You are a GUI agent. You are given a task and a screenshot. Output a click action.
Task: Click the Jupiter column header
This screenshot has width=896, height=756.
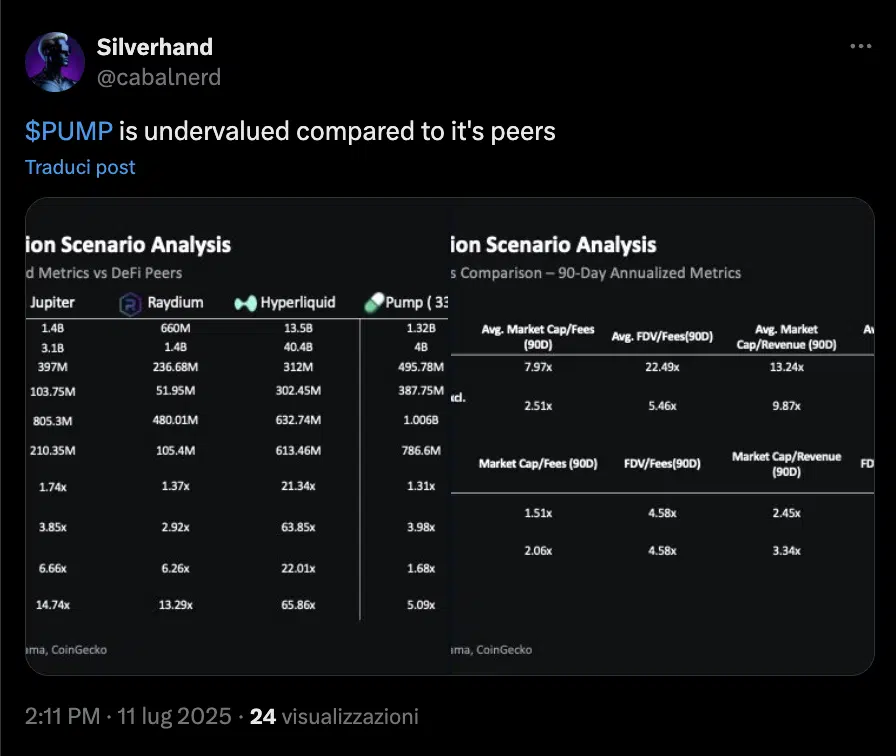pos(53,302)
